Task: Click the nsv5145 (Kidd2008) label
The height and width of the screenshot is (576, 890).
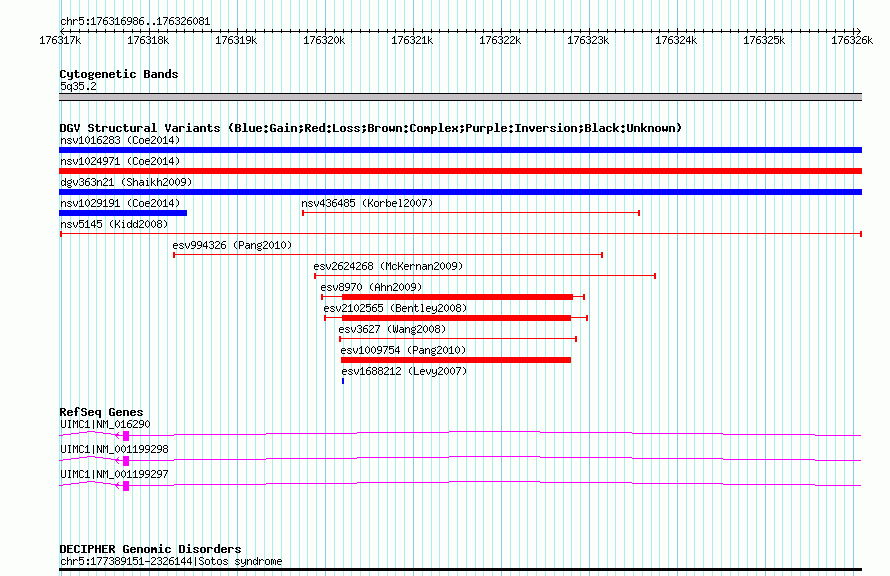Action: (114, 224)
